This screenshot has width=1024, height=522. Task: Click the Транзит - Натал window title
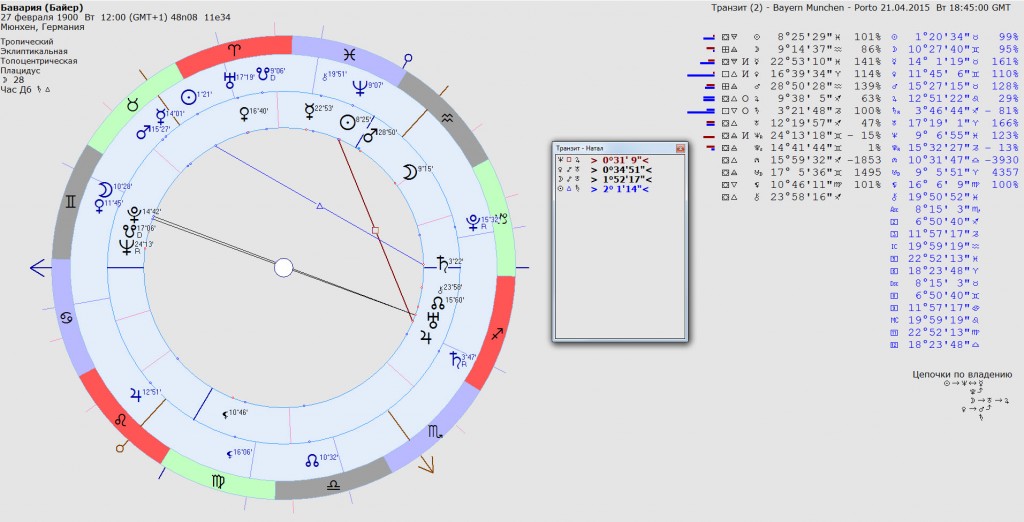coord(579,148)
